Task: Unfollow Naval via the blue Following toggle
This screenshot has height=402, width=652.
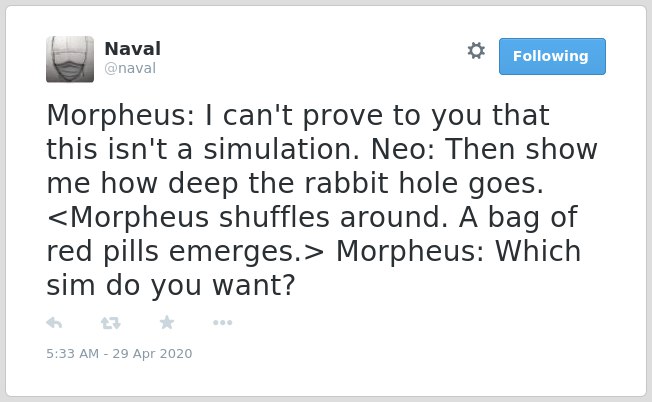Action: coord(552,57)
